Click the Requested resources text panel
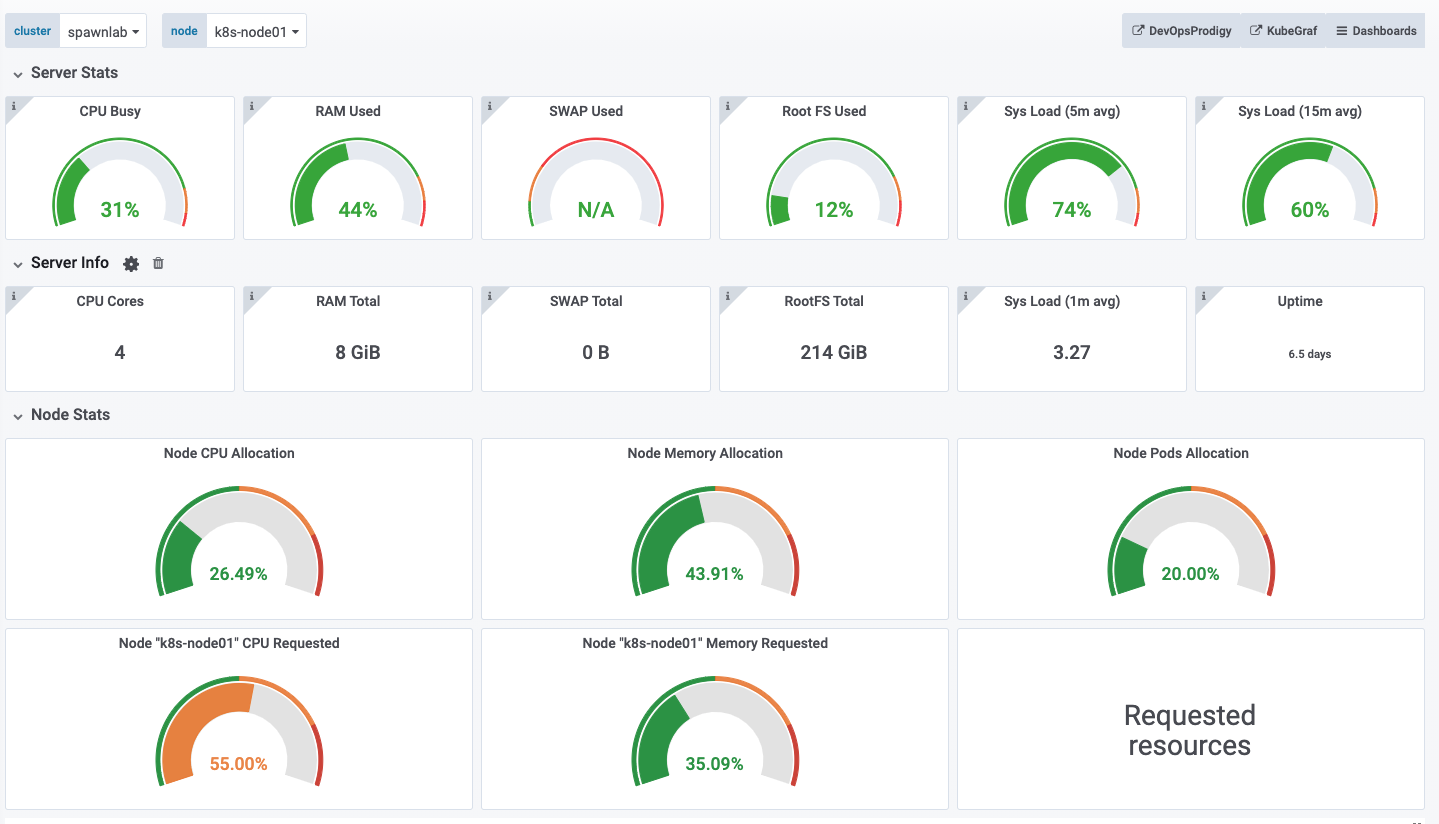The height and width of the screenshot is (824, 1439). point(1190,730)
